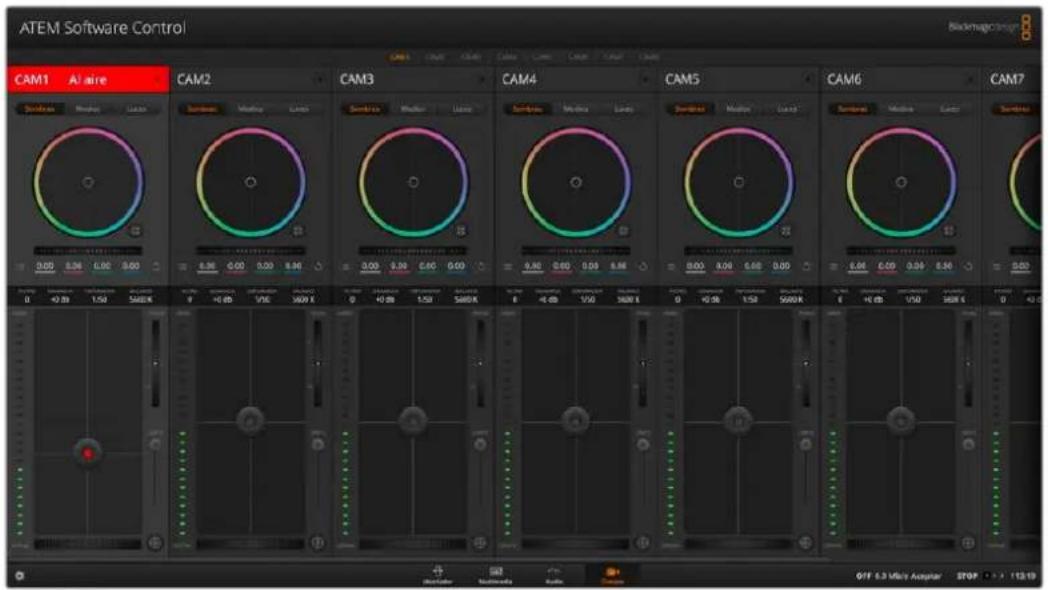Select Medios for CAM4
Screen dimensions: 1048x590
click(575, 109)
